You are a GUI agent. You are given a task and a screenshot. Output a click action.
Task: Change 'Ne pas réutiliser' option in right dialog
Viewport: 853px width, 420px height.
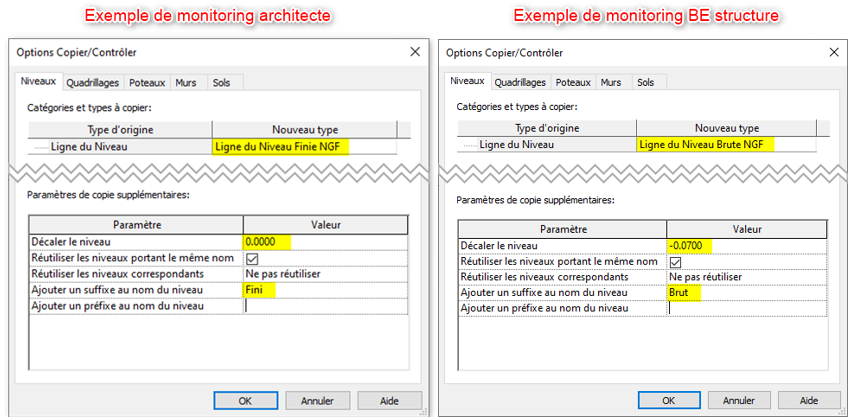point(747,277)
